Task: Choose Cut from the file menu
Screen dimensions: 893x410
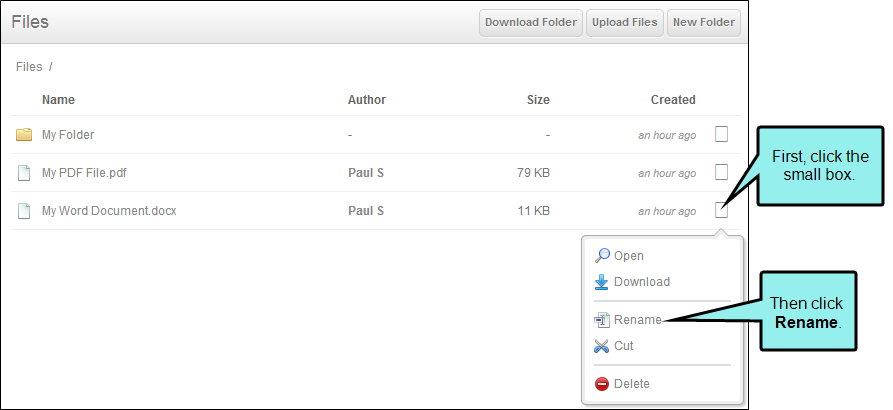Action: click(624, 346)
